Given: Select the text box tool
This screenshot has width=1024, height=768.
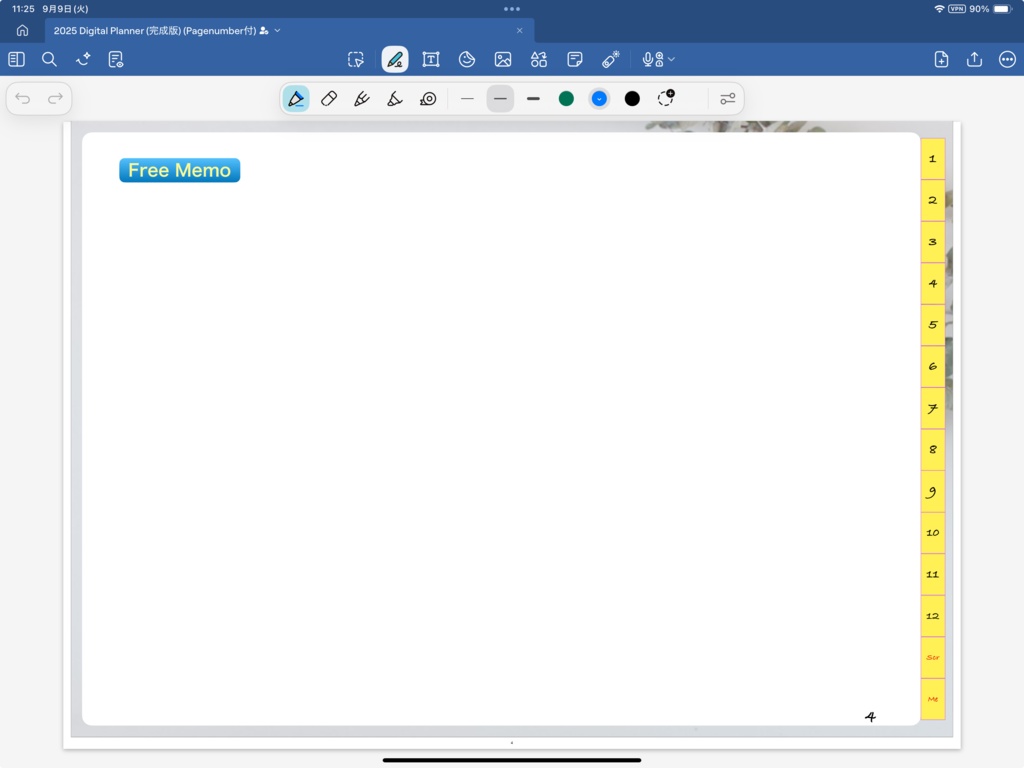Looking at the screenshot, I should click(x=431, y=59).
